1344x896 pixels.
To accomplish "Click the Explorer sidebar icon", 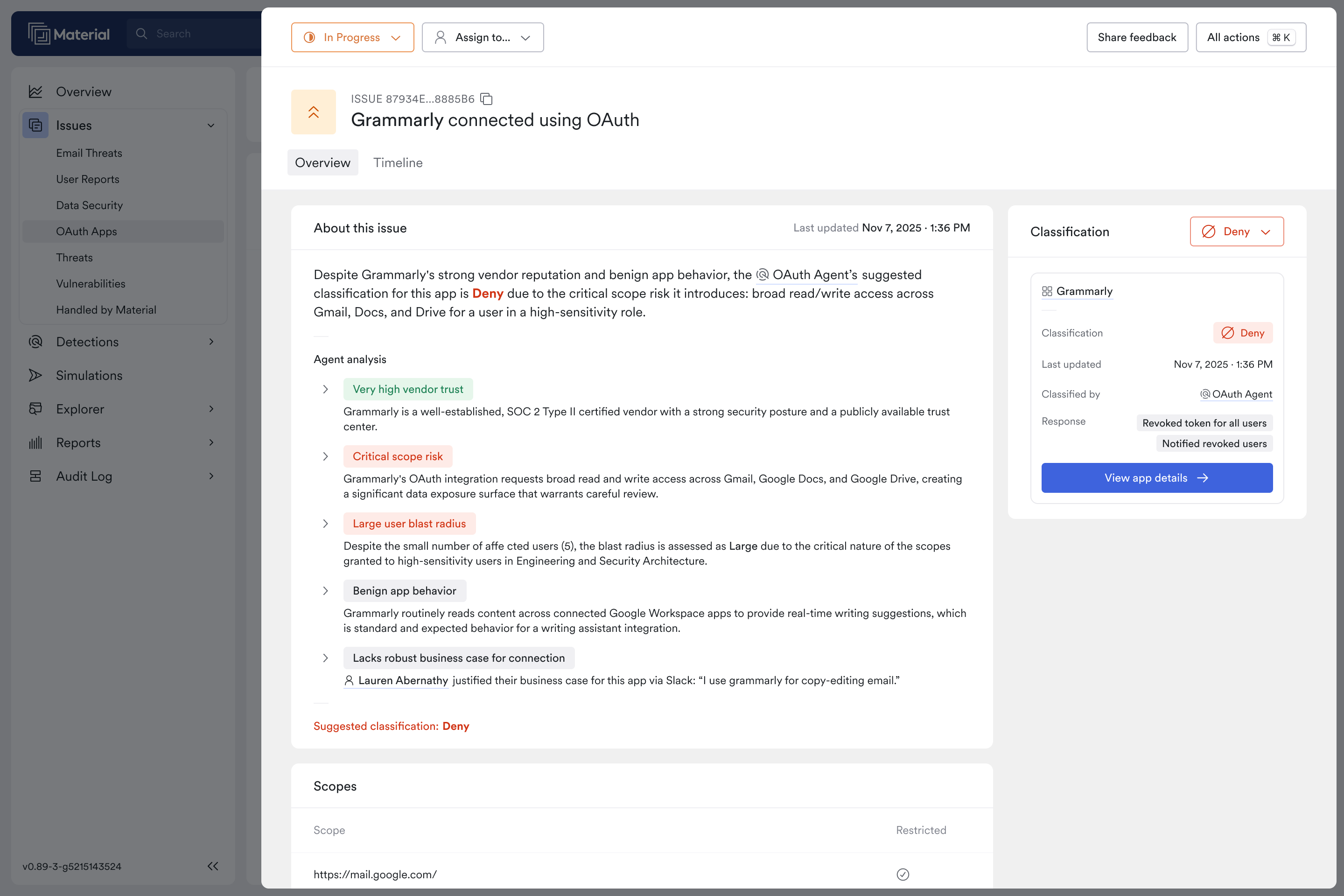I will tap(35, 409).
